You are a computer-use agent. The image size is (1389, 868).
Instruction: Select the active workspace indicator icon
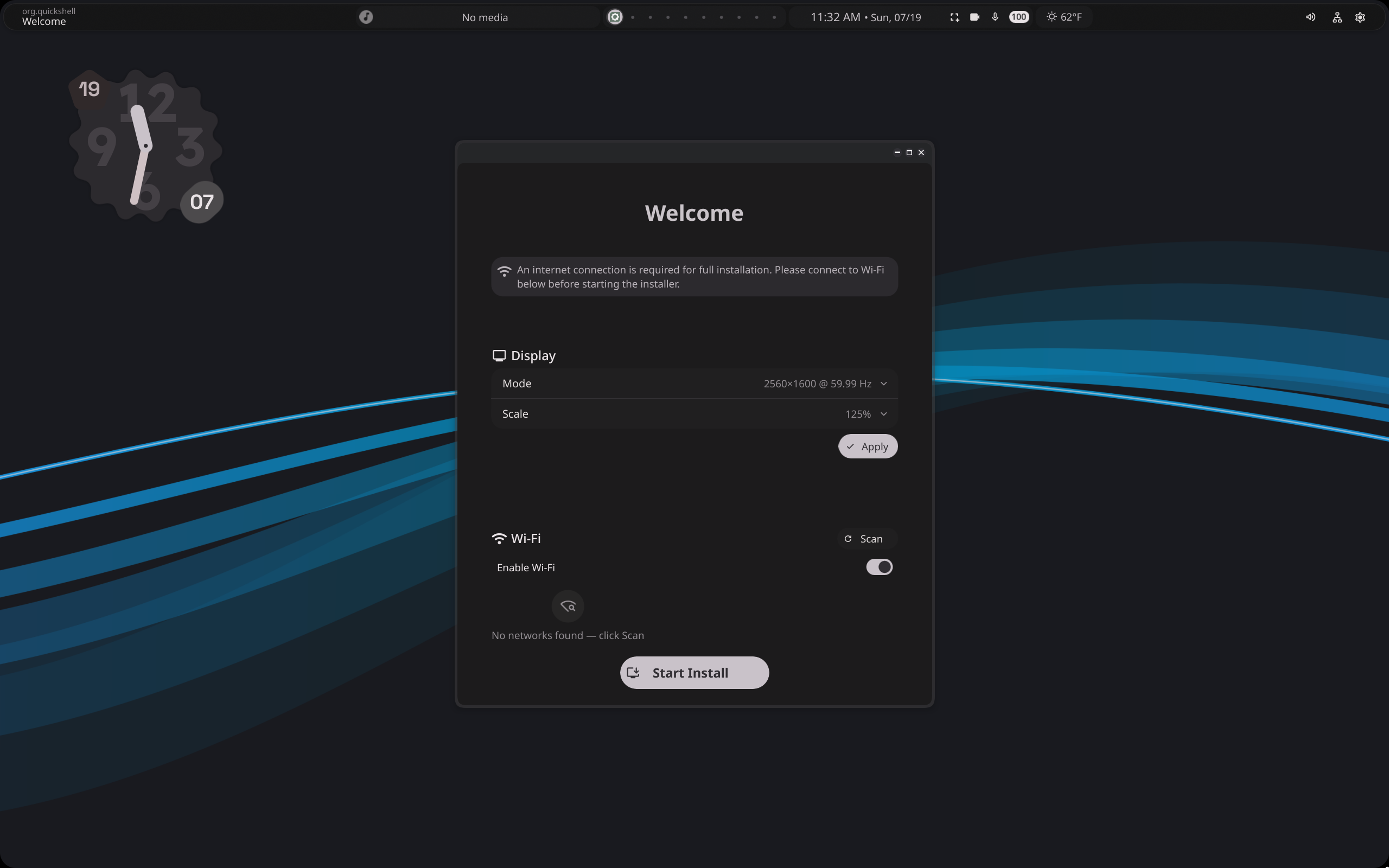(x=615, y=17)
